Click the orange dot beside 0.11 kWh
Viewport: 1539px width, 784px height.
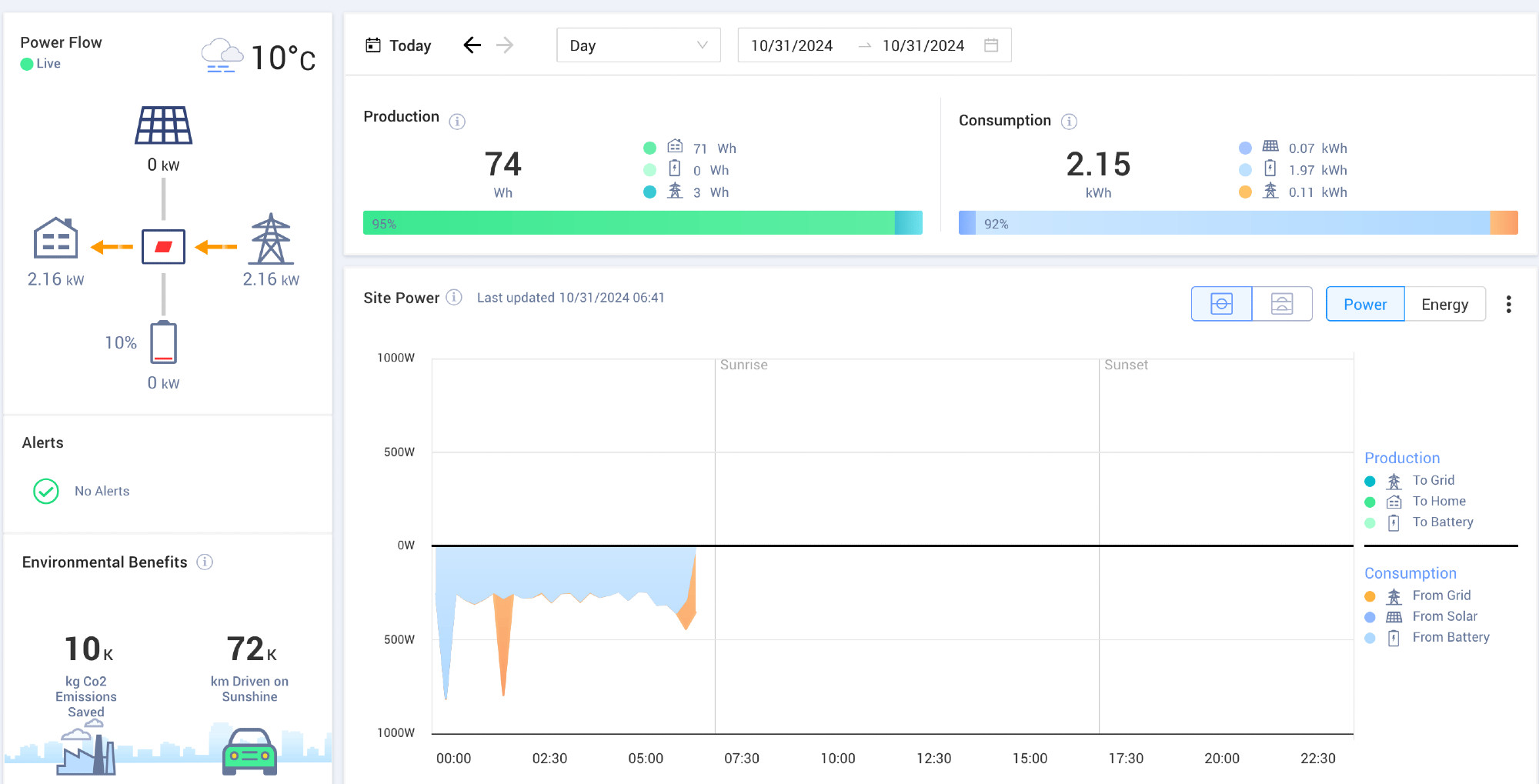click(x=1245, y=192)
